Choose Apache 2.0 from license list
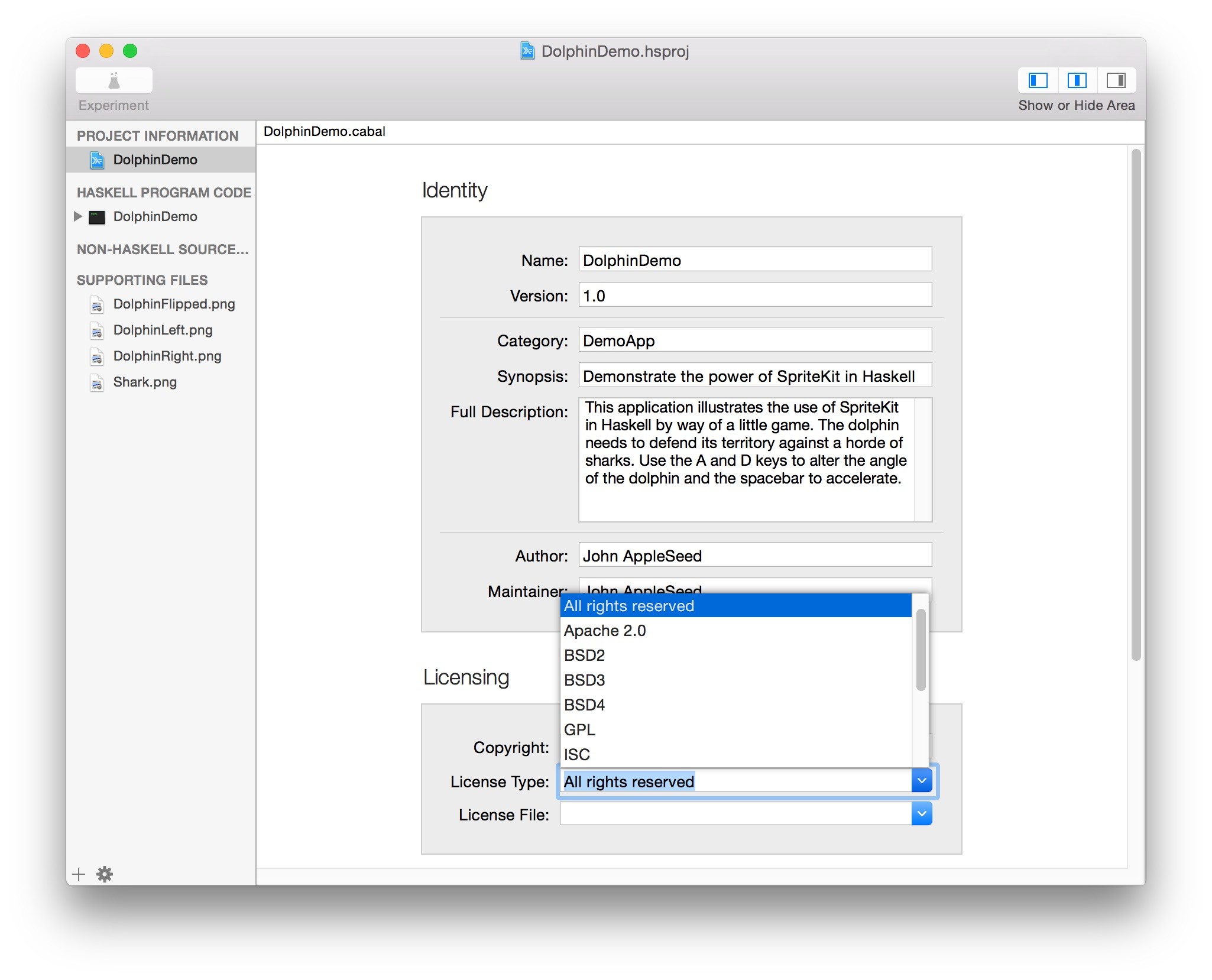 click(x=605, y=631)
